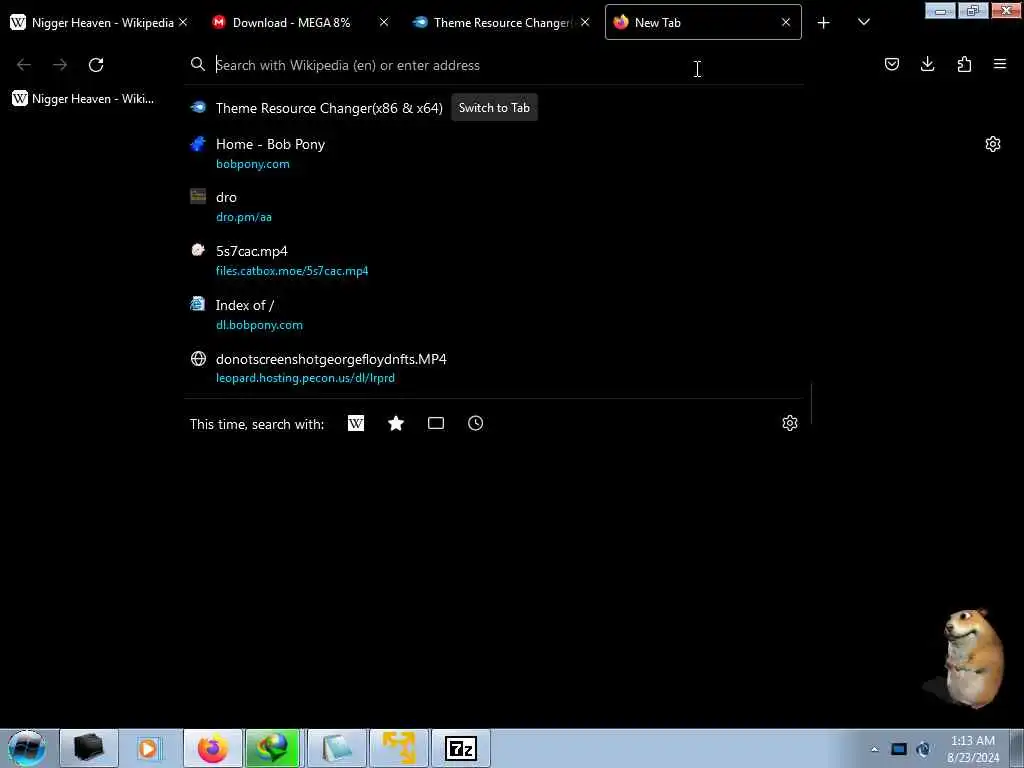This screenshot has height=768, width=1024.
Task: Open the leopard.hosting.pecon.us MP4 suggestion
Action: point(494,368)
